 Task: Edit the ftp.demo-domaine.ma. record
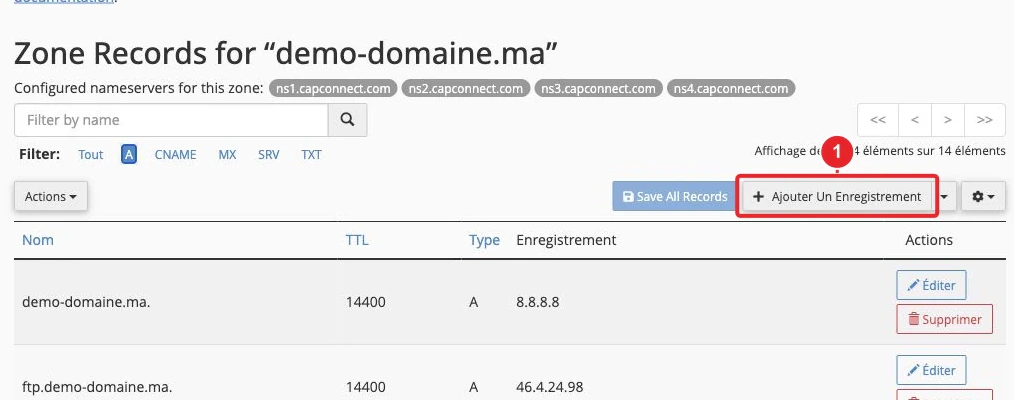931,370
